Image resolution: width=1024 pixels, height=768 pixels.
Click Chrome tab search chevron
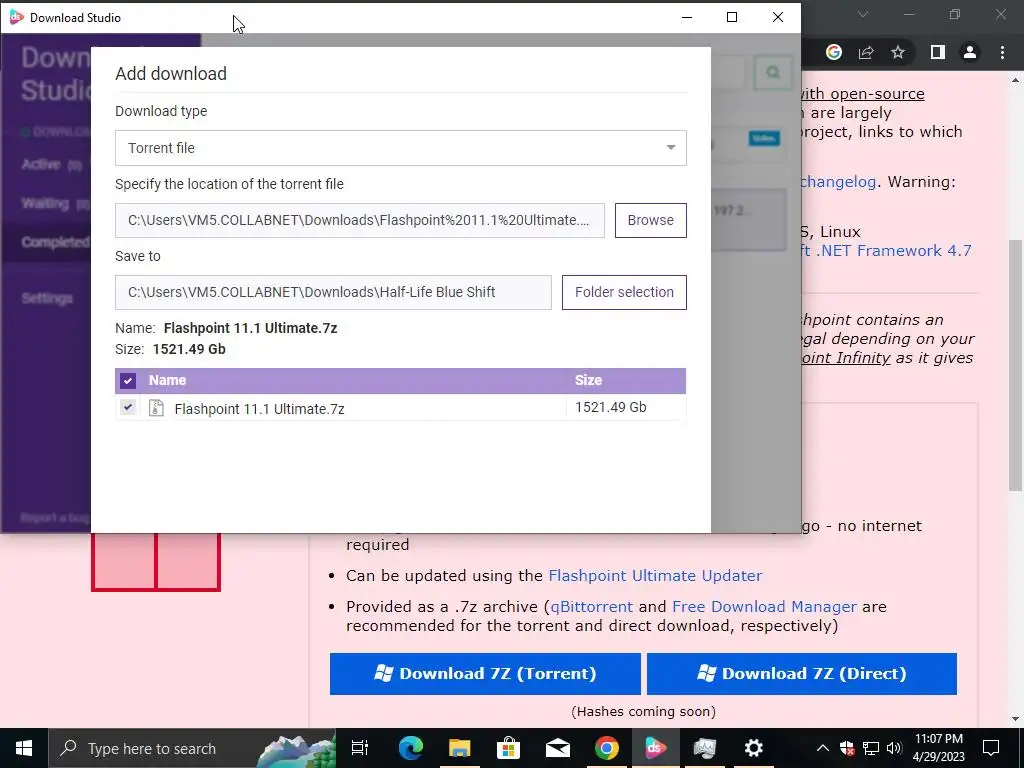pos(863,14)
